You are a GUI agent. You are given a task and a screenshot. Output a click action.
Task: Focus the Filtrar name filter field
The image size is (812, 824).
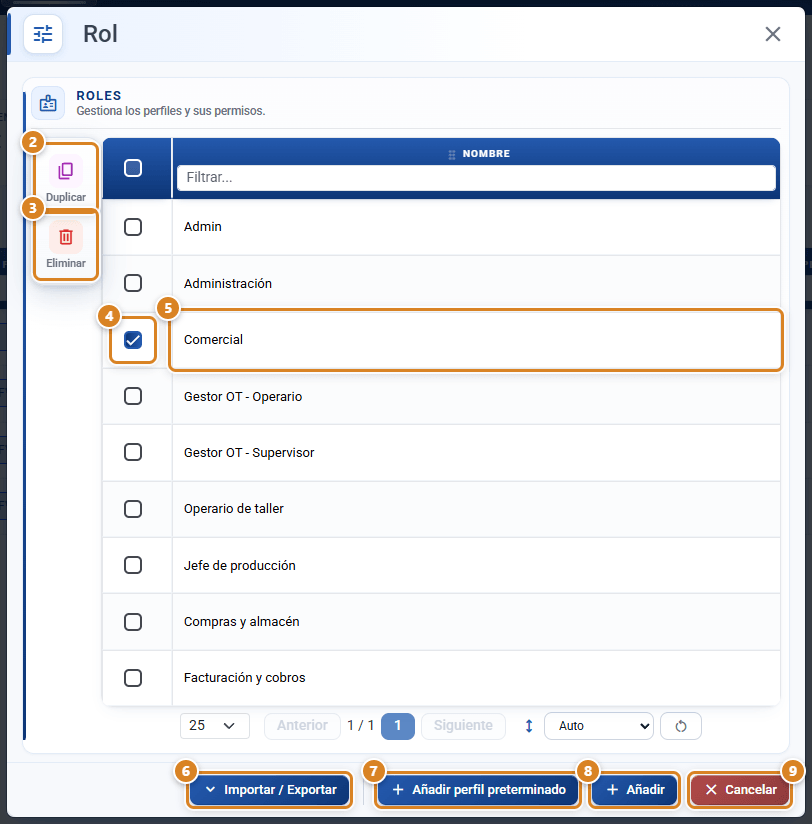pos(476,178)
